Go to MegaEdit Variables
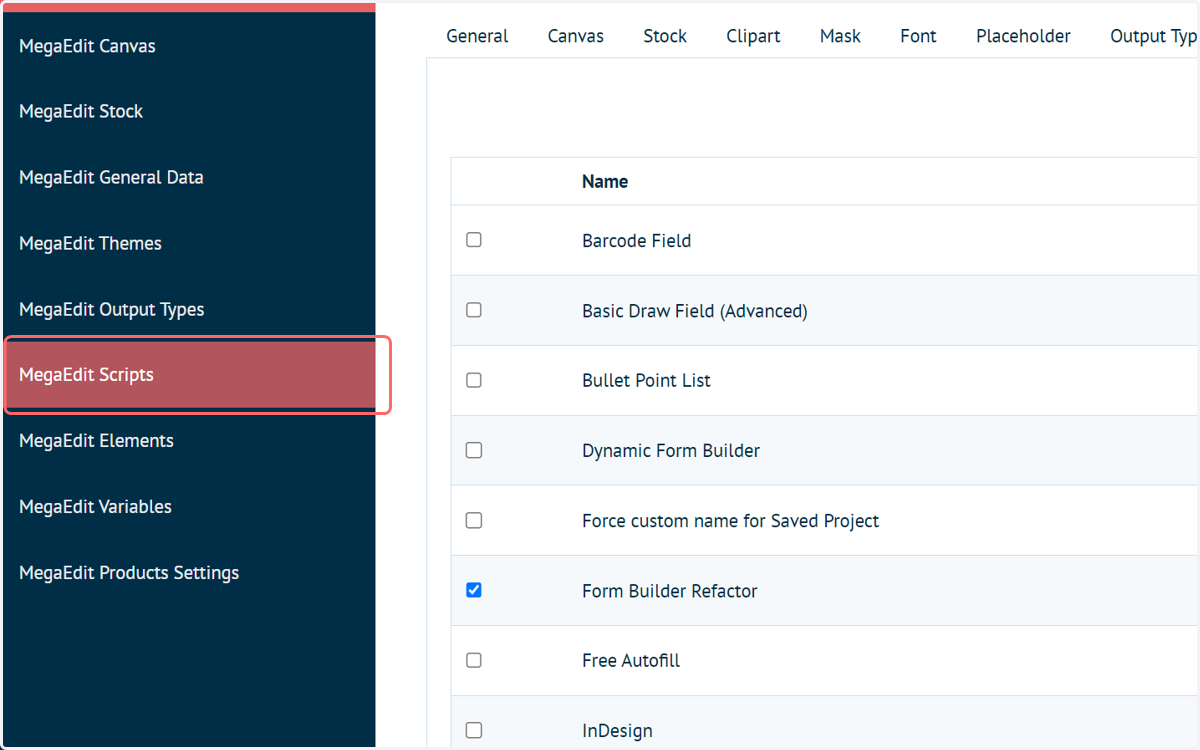This screenshot has height=750, width=1200. pyautogui.click(x=95, y=507)
